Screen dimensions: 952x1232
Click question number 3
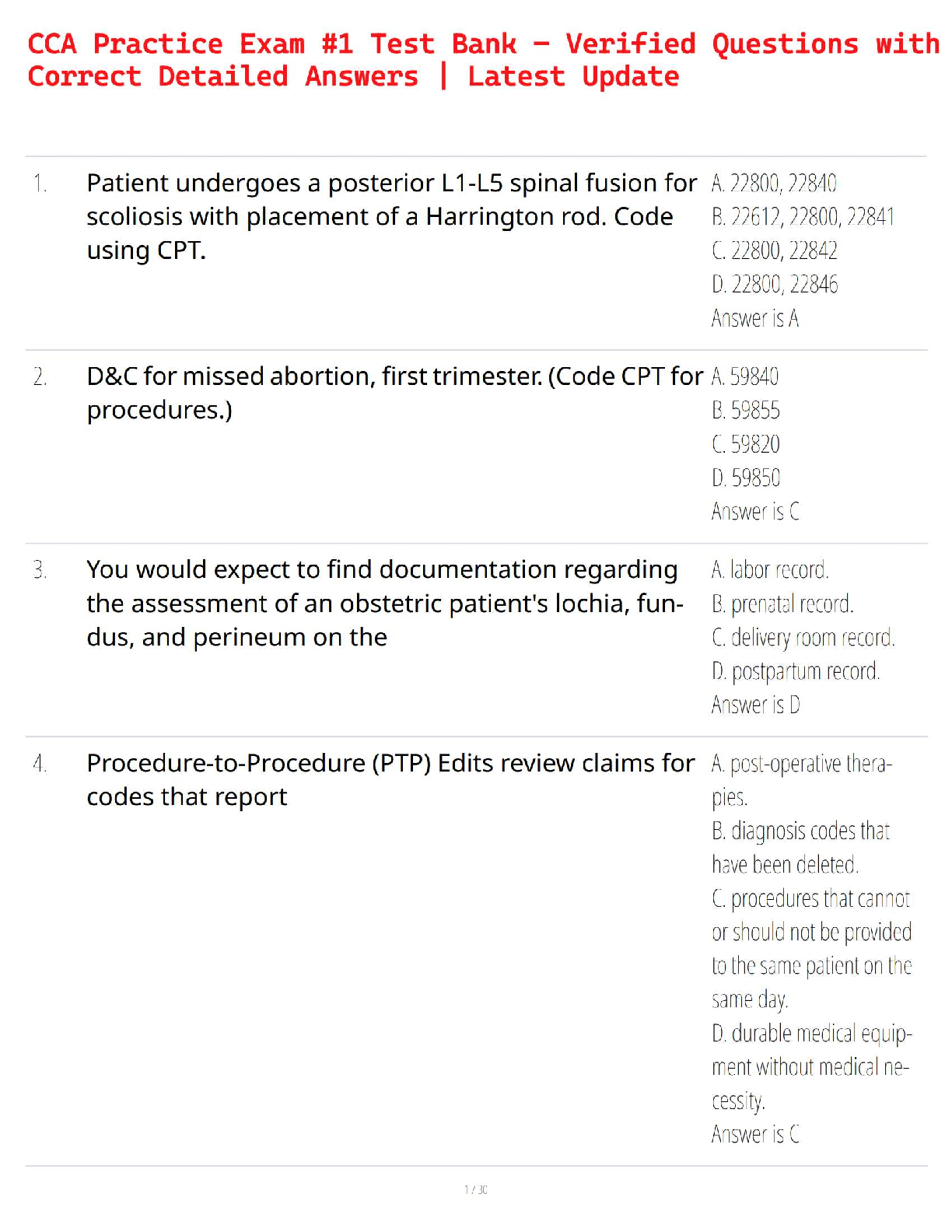[40, 570]
